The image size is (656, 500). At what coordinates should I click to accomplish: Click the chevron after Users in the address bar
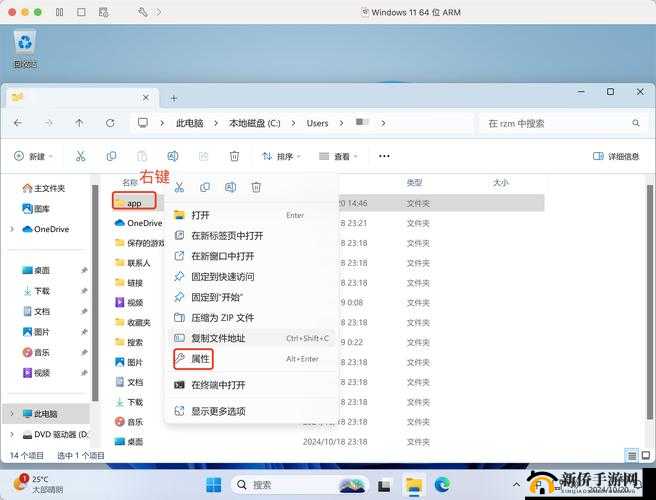click(341, 123)
